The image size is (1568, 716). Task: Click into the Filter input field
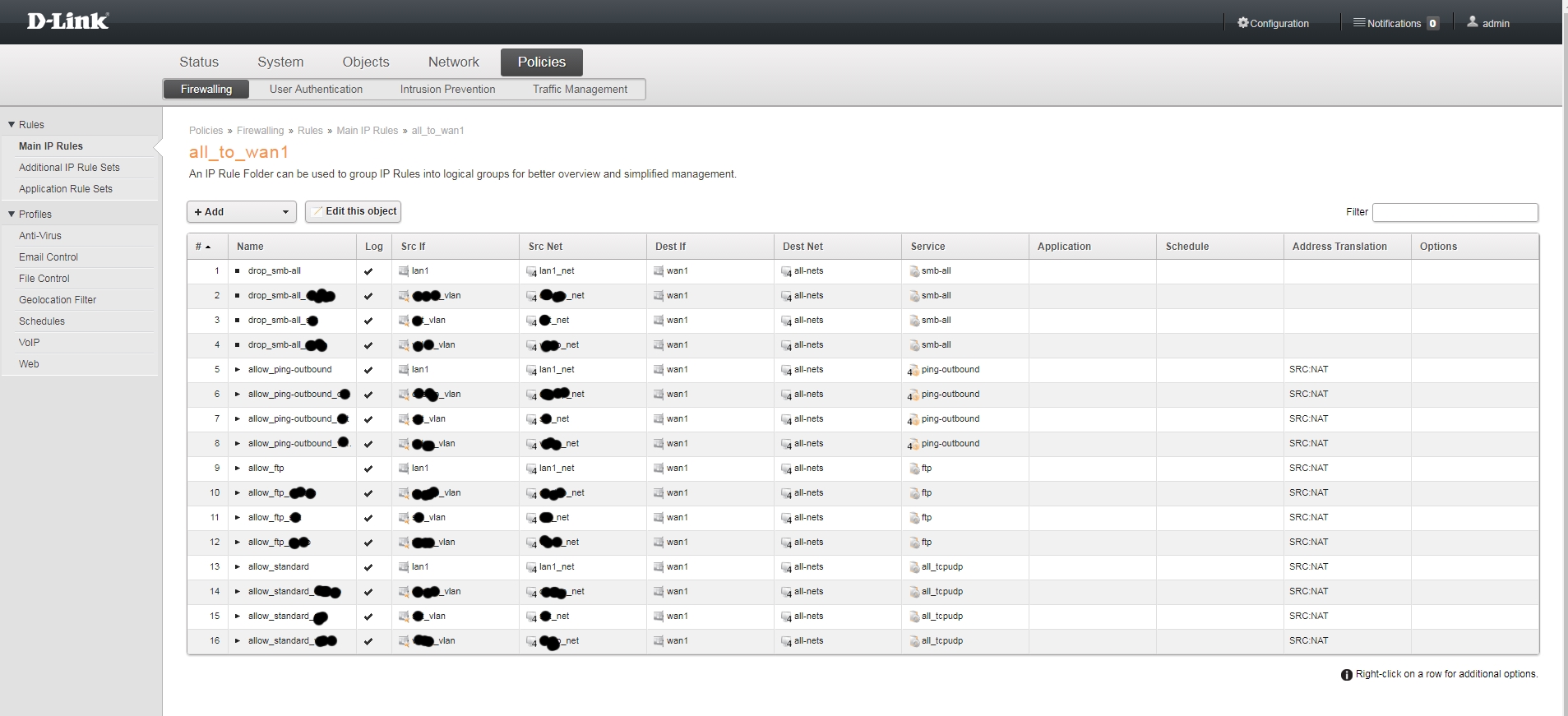(x=1455, y=212)
